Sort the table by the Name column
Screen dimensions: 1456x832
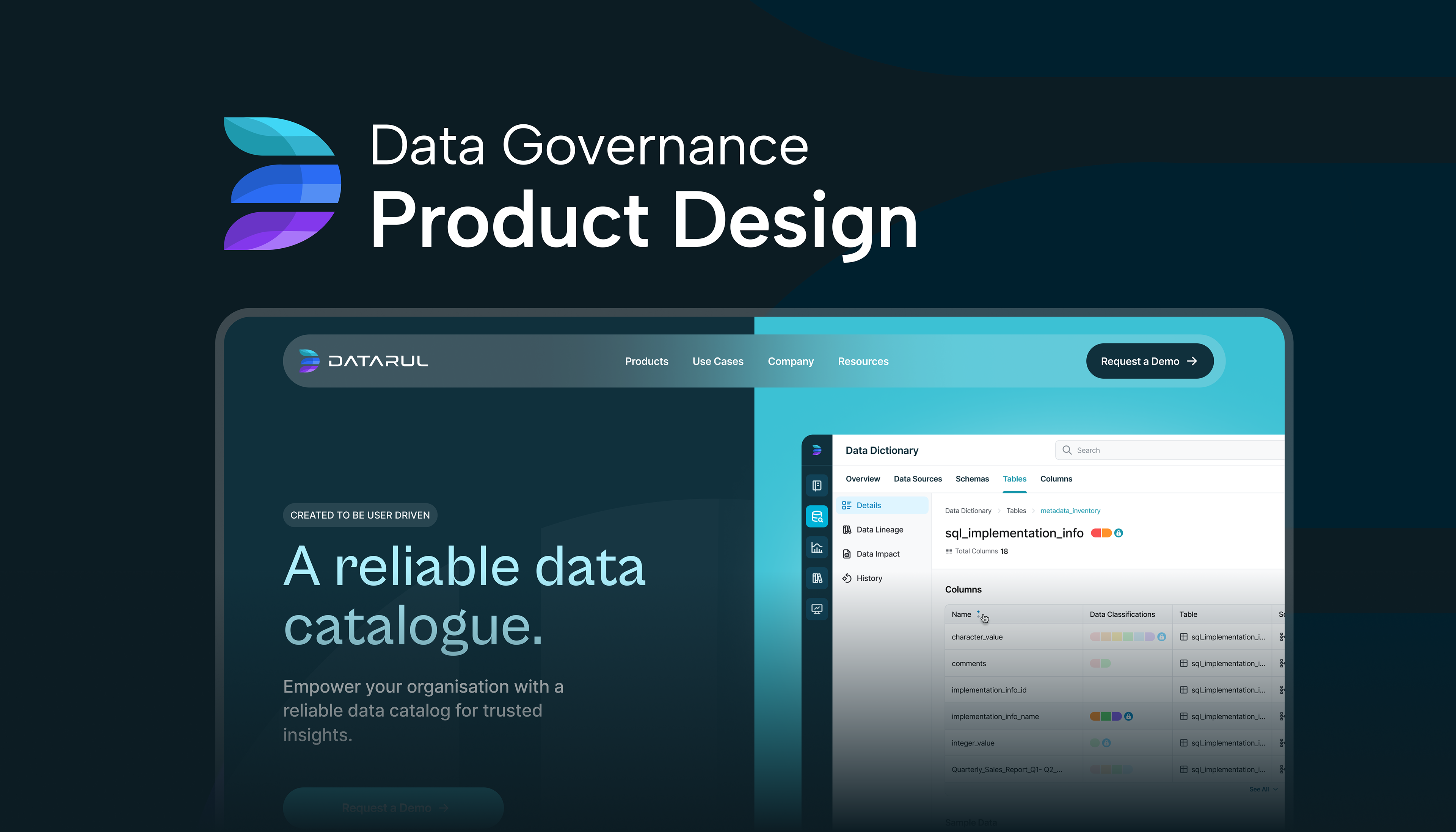click(x=978, y=614)
